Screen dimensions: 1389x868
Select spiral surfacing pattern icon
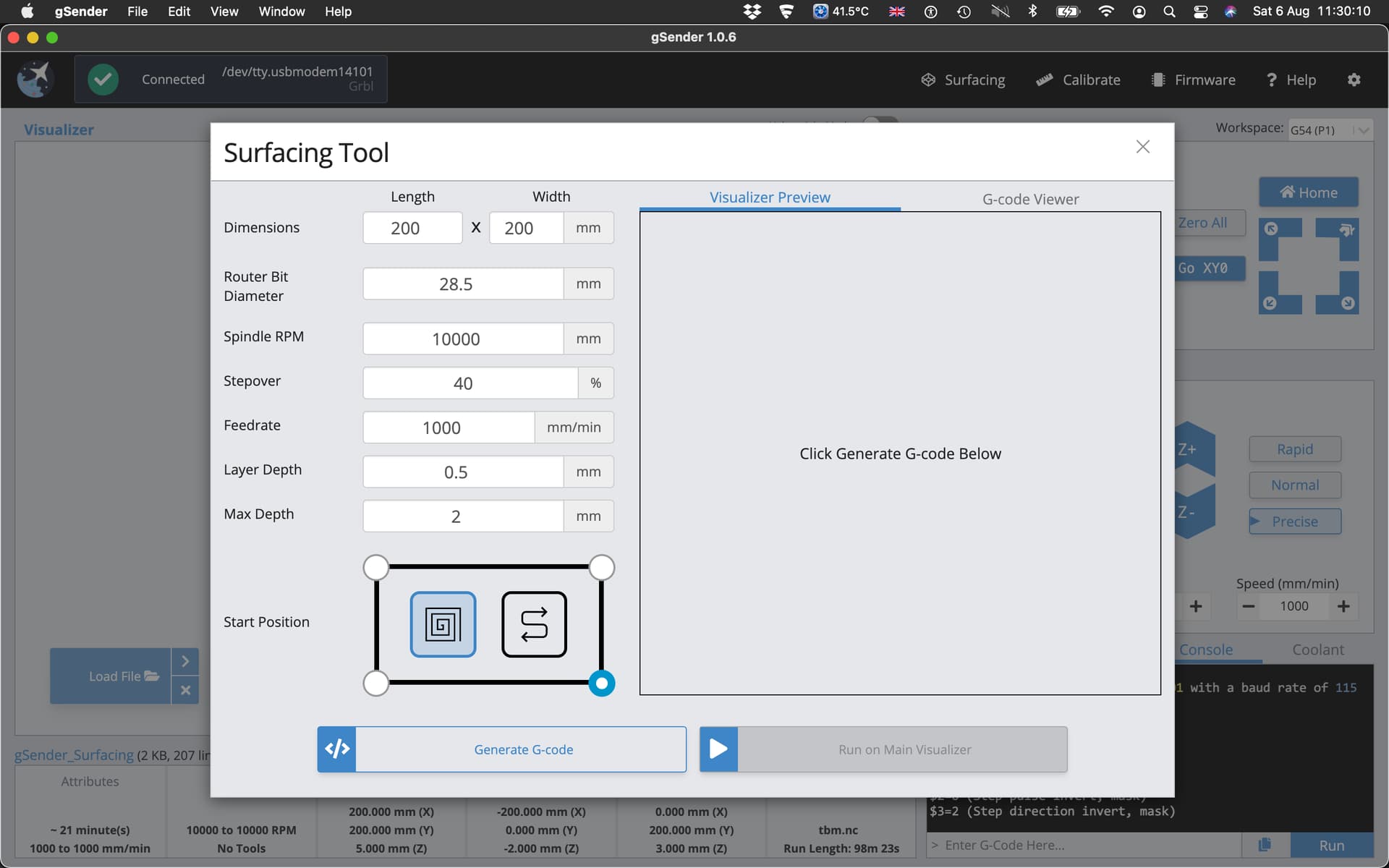(443, 624)
